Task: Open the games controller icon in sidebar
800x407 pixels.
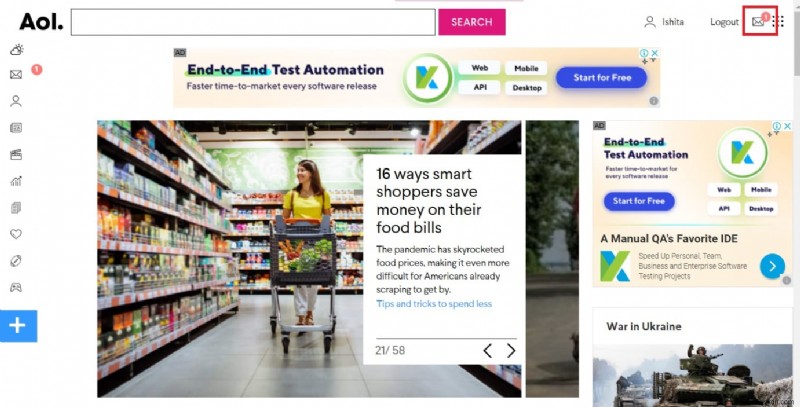Action: (16, 288)
